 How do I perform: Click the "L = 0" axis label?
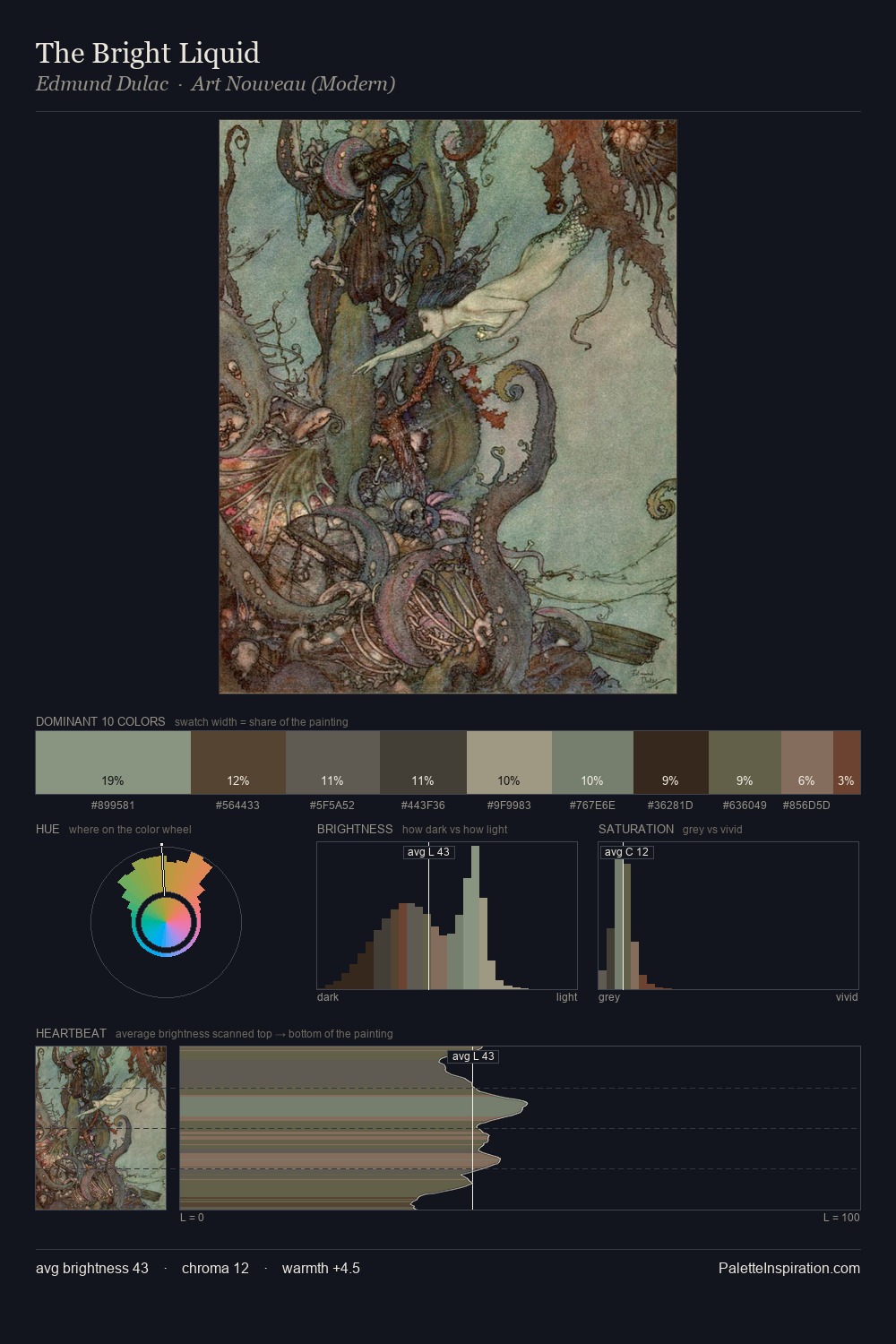[x=192, y=1218]
